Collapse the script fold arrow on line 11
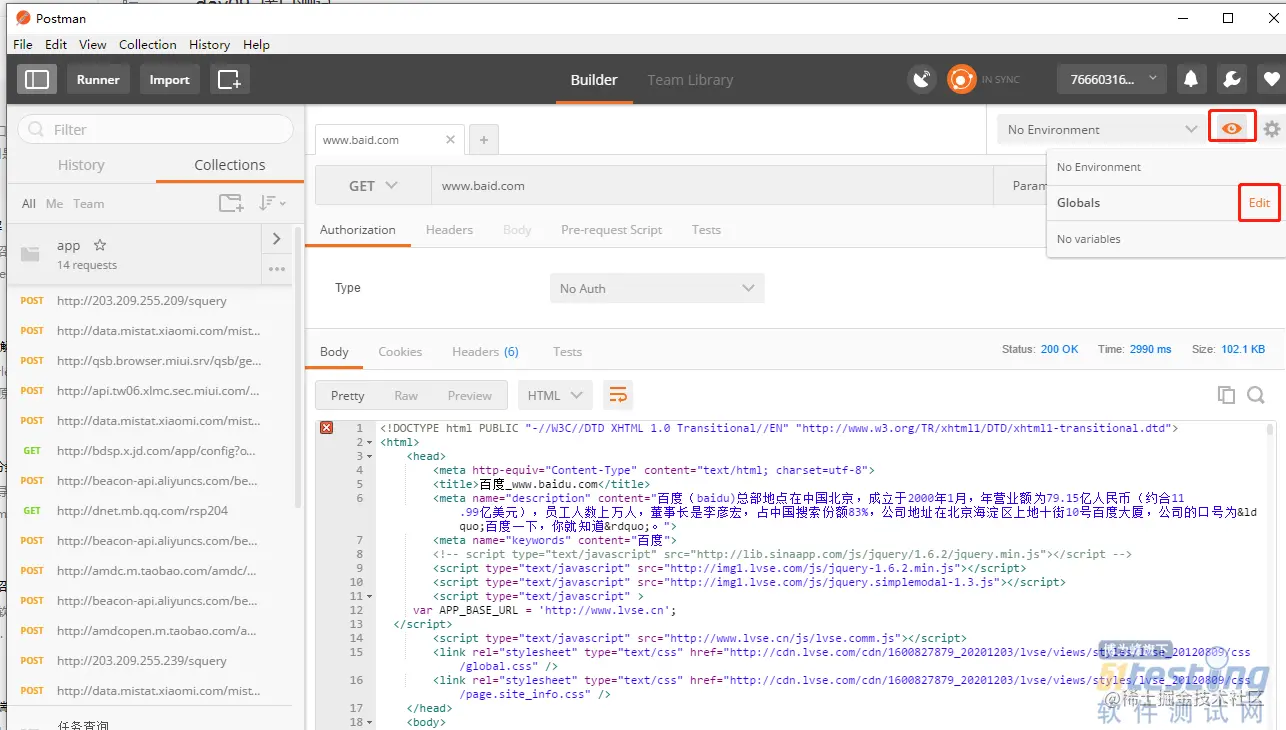The image size is (1286, 730). pyautogui.click(x=370, y=596)
